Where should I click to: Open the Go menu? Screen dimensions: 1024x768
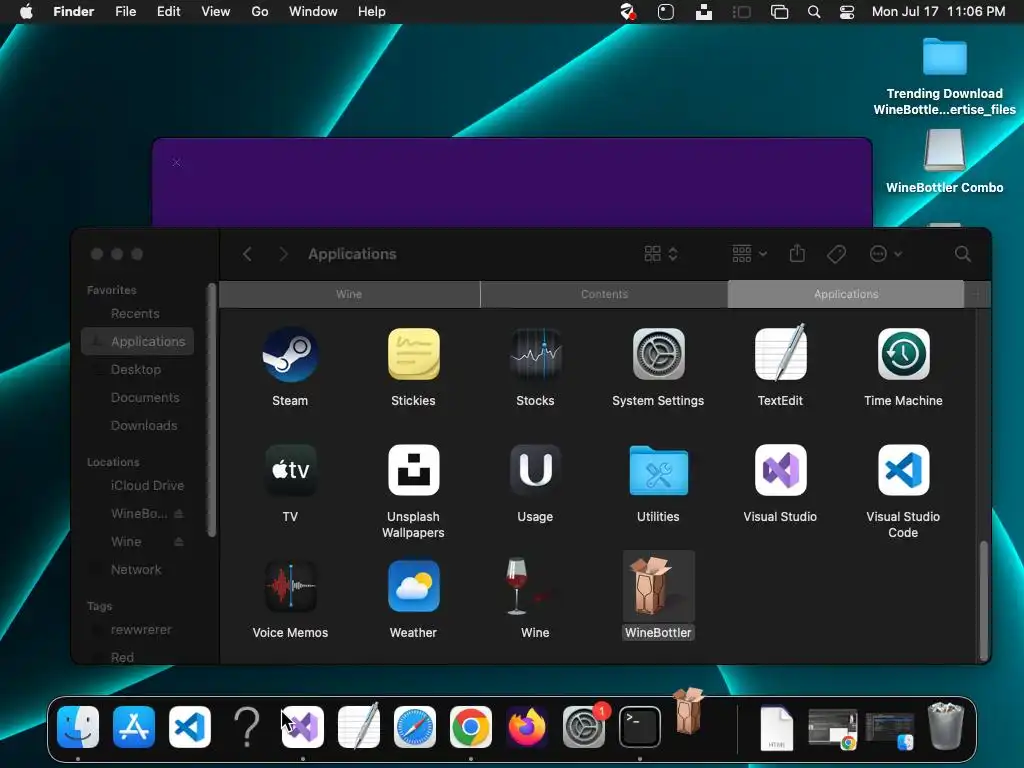pos(260,12)
